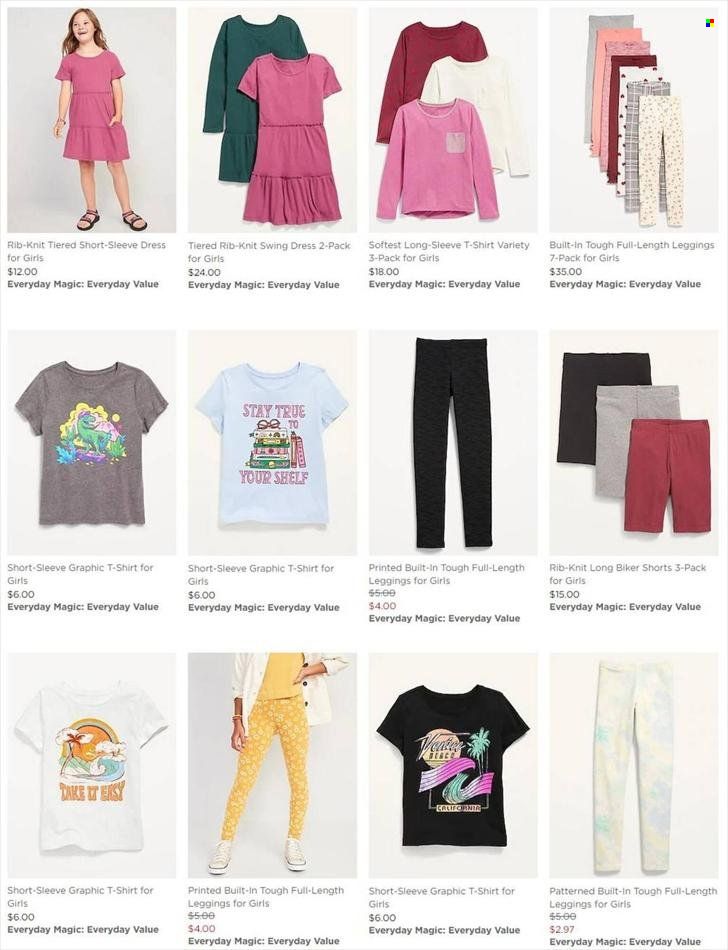Click the black printed leggings product image
This screenshot has height=950, width=728.
point(453,443)
